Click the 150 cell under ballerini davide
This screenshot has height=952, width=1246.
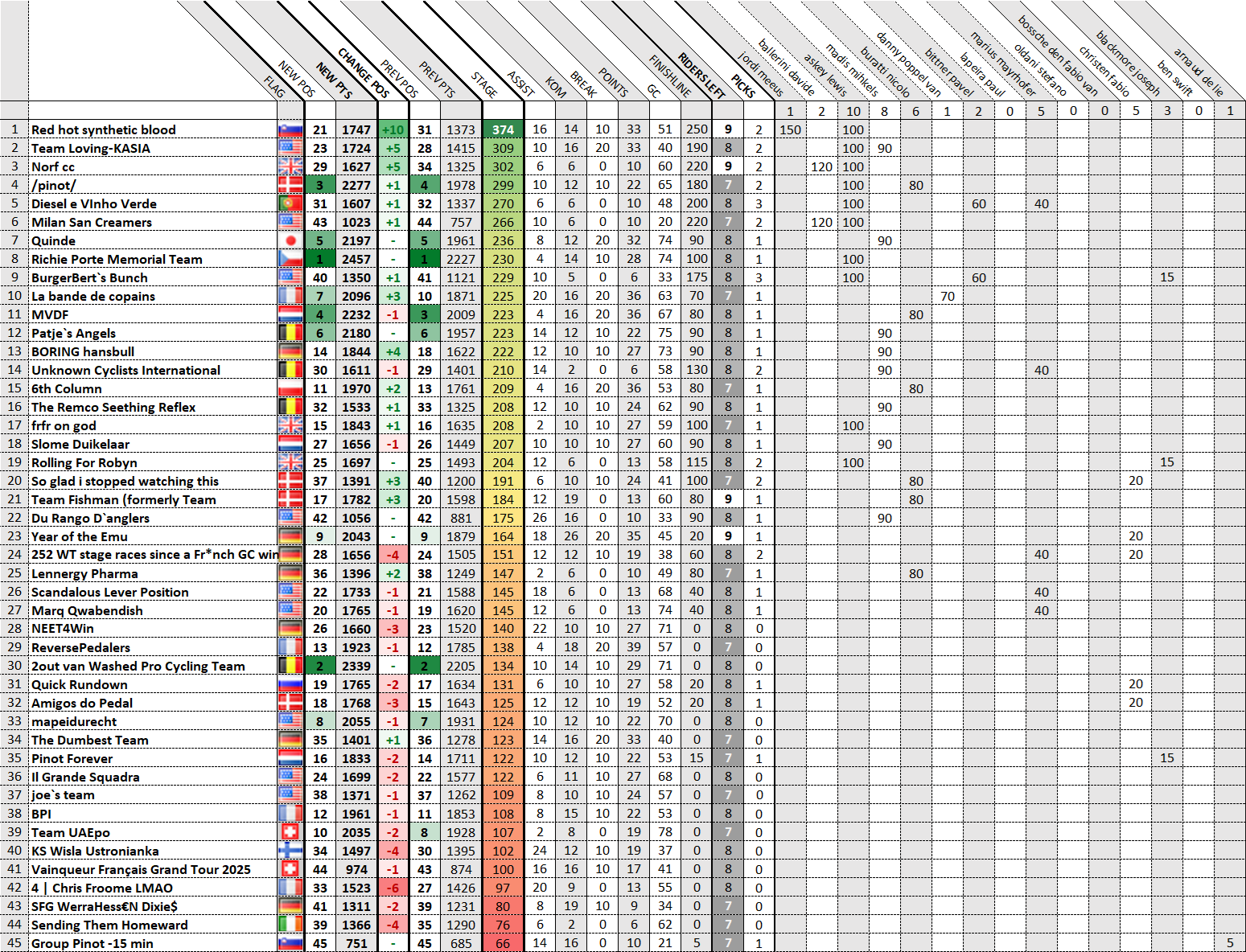(790, 129)
